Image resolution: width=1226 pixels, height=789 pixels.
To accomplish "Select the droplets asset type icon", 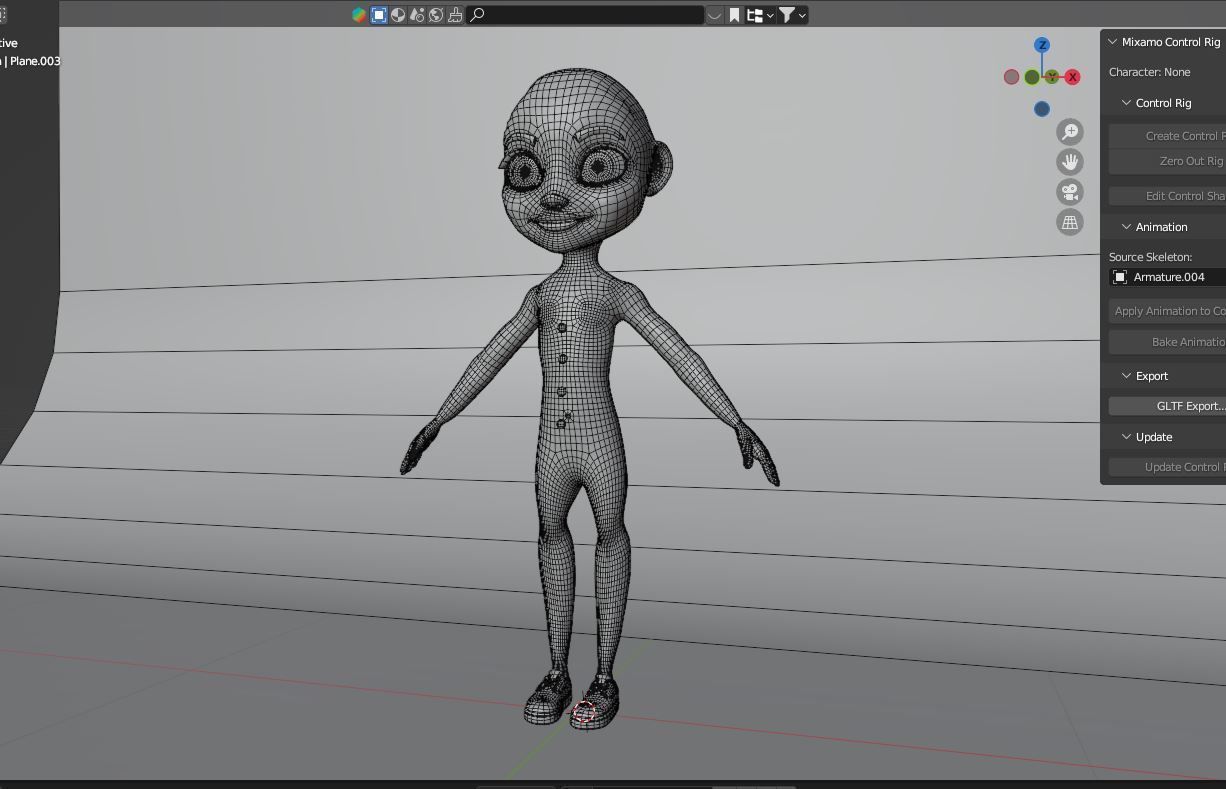I will pyautogui.click(x=417, y=15).
